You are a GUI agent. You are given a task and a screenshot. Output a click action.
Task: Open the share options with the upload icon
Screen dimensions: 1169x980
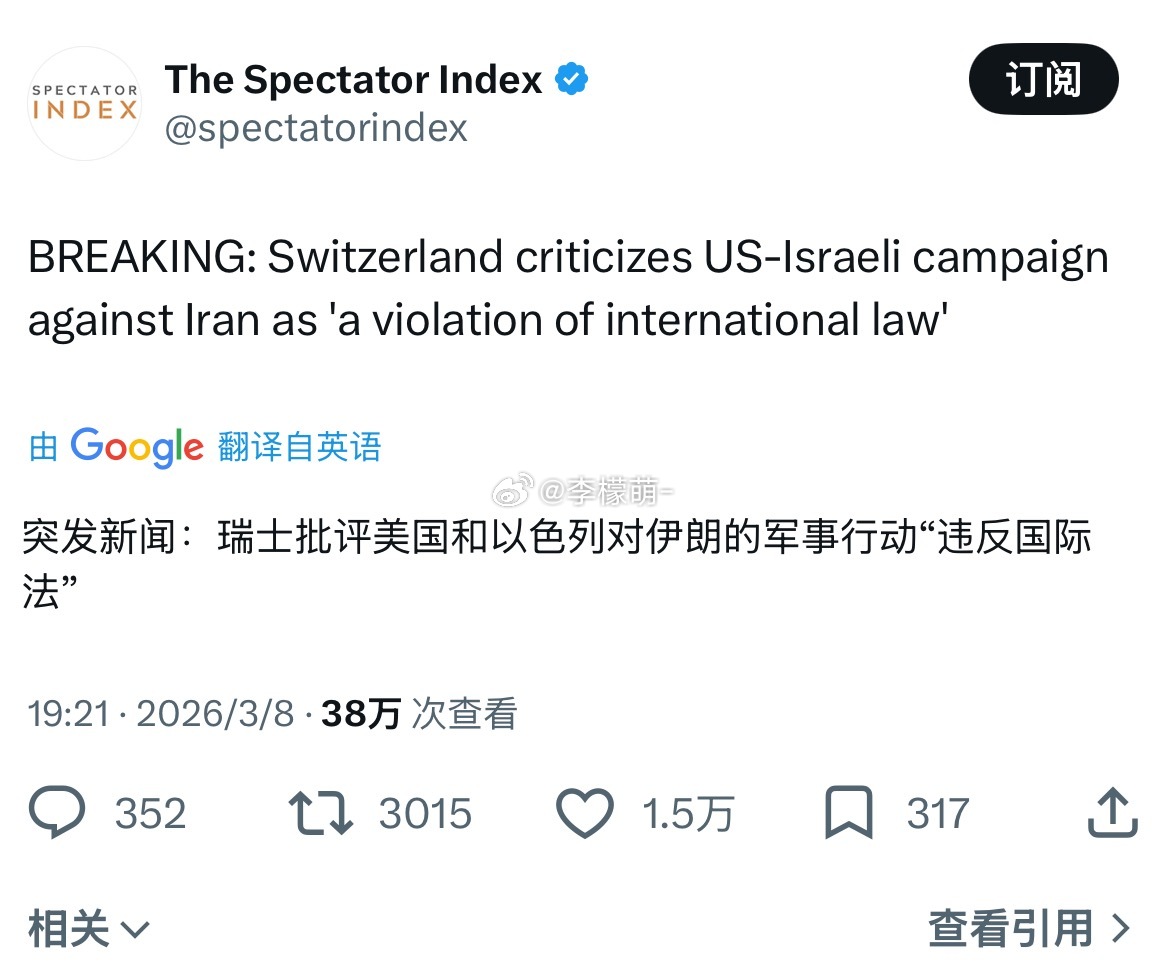pyautogui.click(x=1111, y=812)
